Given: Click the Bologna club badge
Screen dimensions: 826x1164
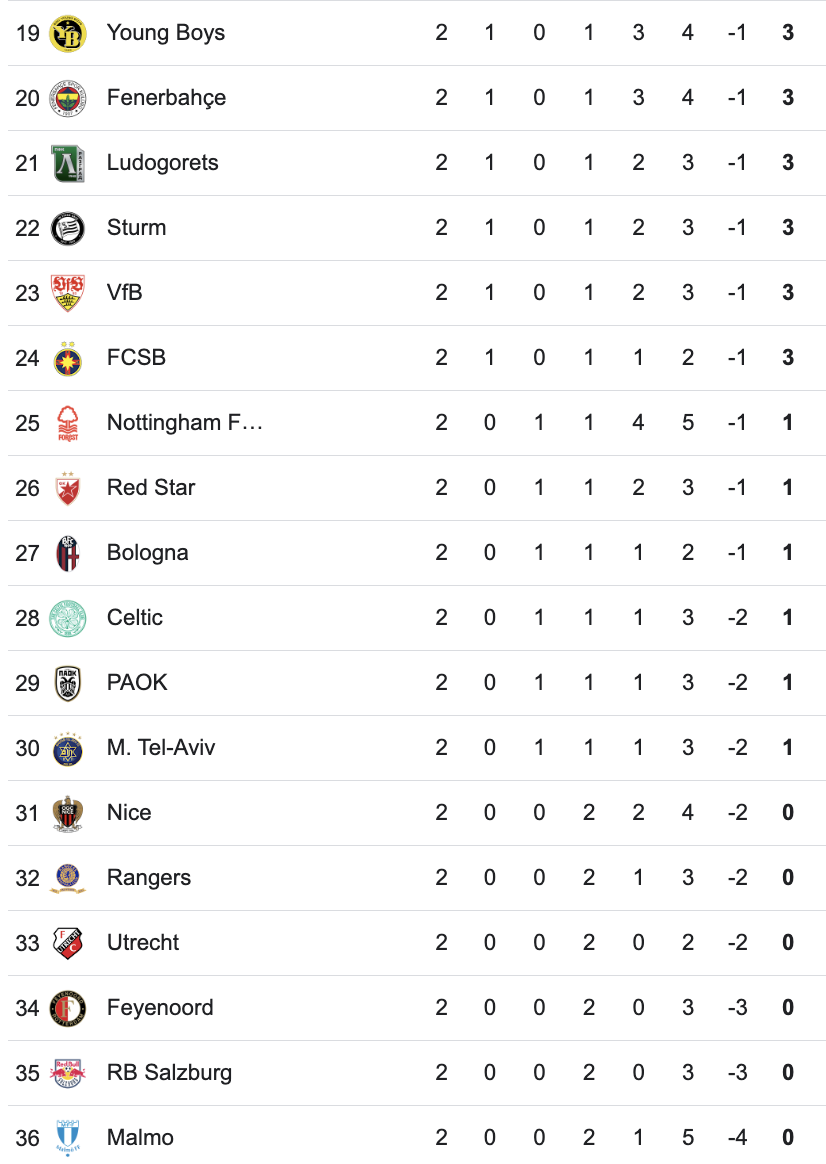Looking at the screenshot, I should pyautogui.click(x=68, y=553).
